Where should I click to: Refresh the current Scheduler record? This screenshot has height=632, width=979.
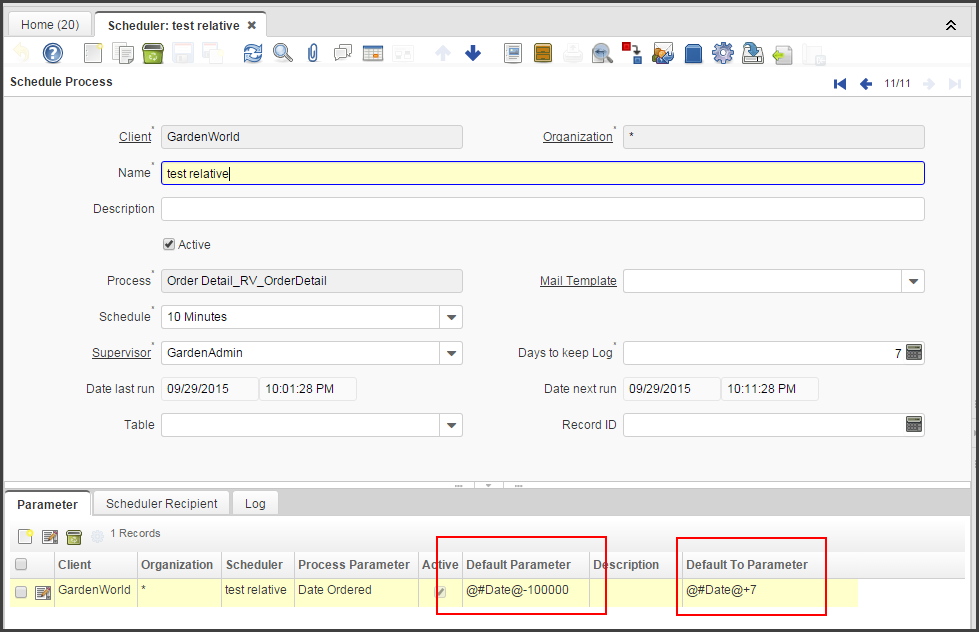[252, 52]
